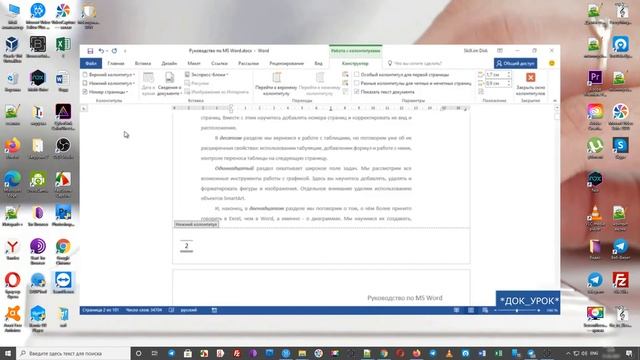This screenshot has width=640, height=360.
Task: Click the Previous section navigation icon
Action: tap(345, 75)
